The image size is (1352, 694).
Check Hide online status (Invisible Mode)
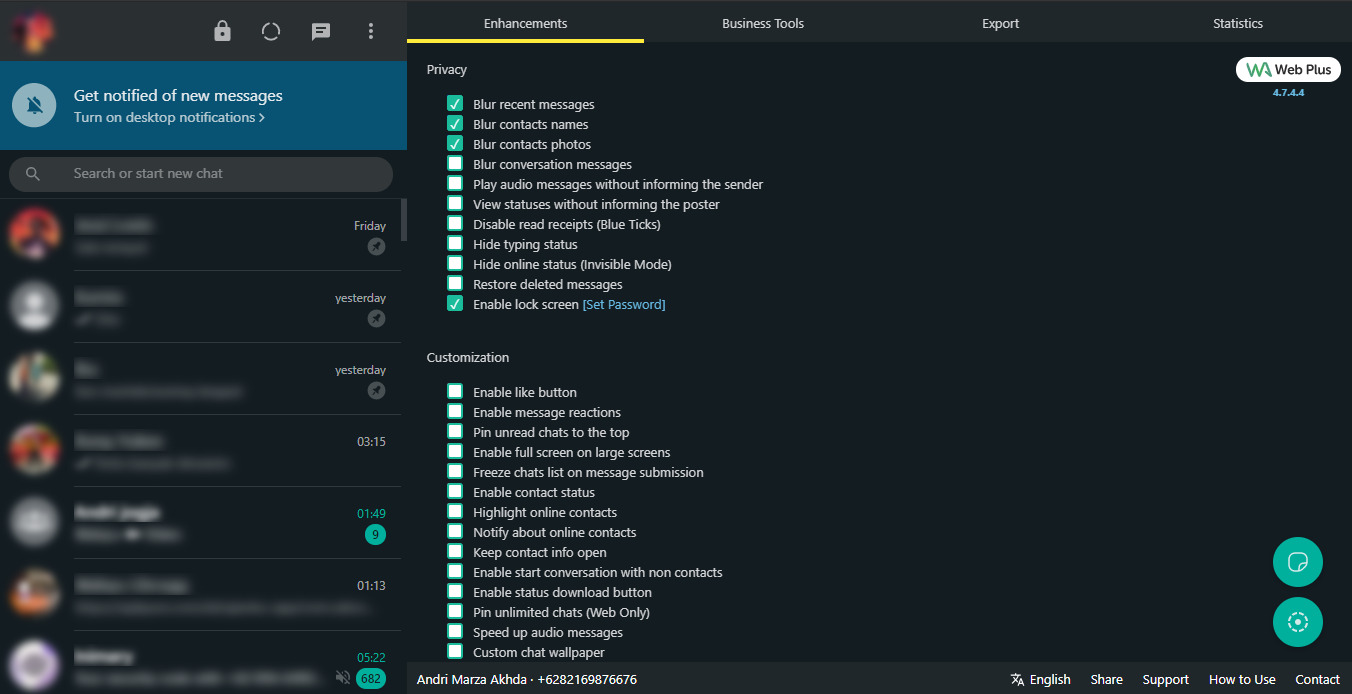455,264
